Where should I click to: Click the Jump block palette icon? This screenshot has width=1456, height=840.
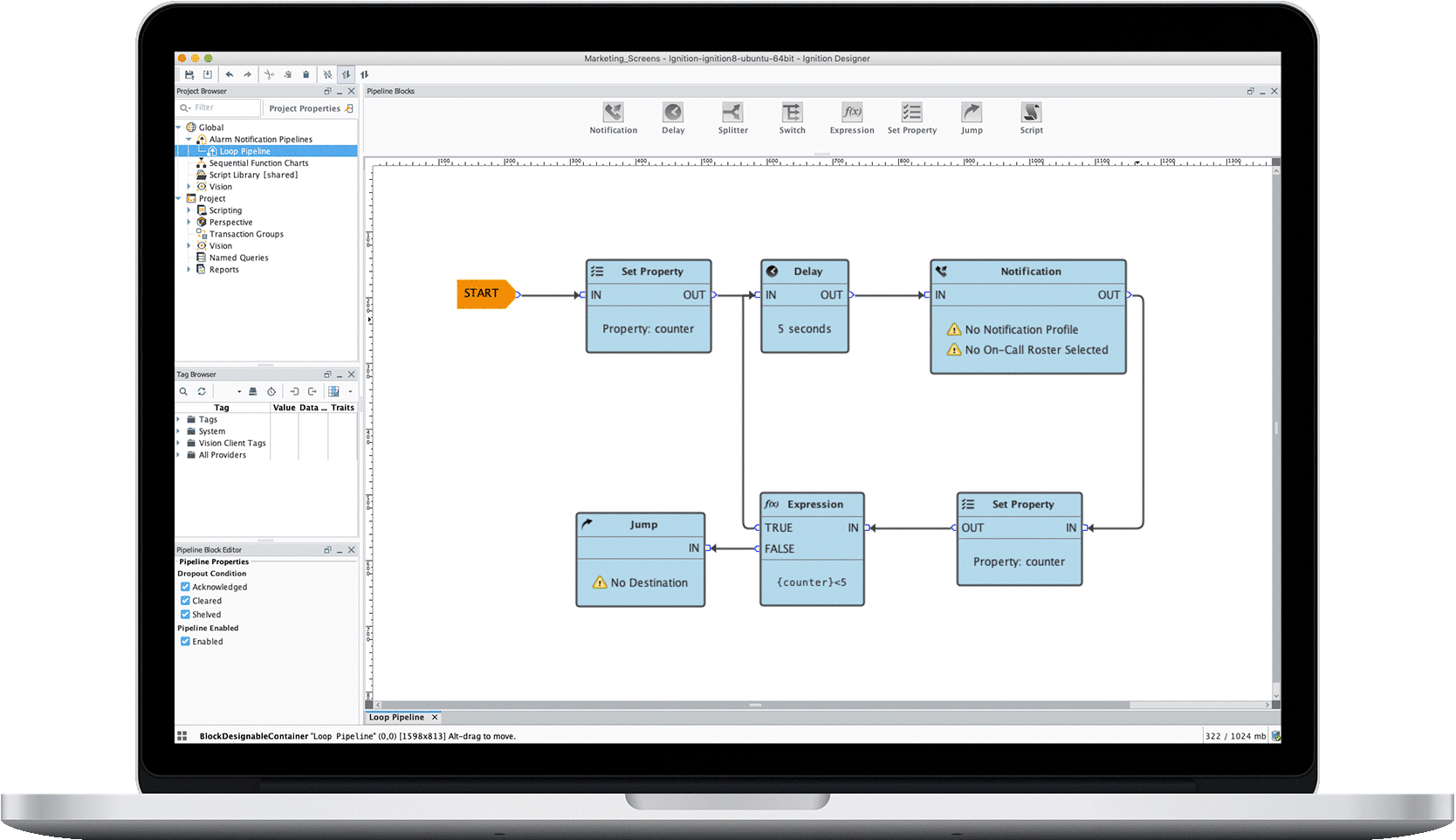[971, 113]
